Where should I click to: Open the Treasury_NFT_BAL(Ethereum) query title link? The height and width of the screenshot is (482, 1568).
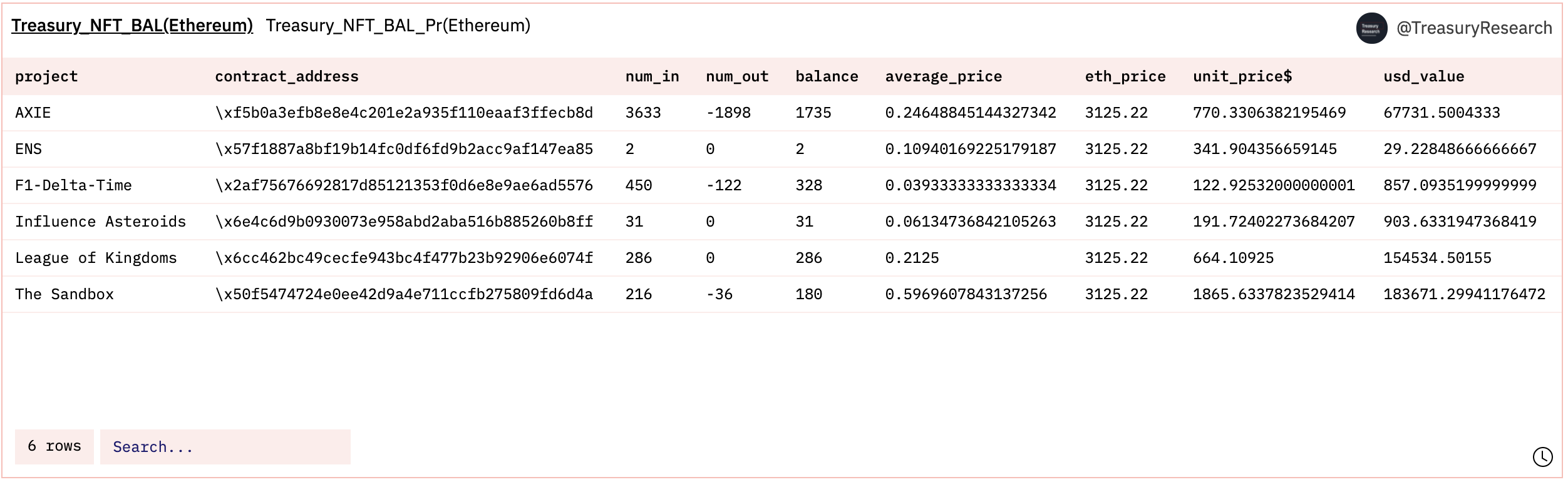132,26
